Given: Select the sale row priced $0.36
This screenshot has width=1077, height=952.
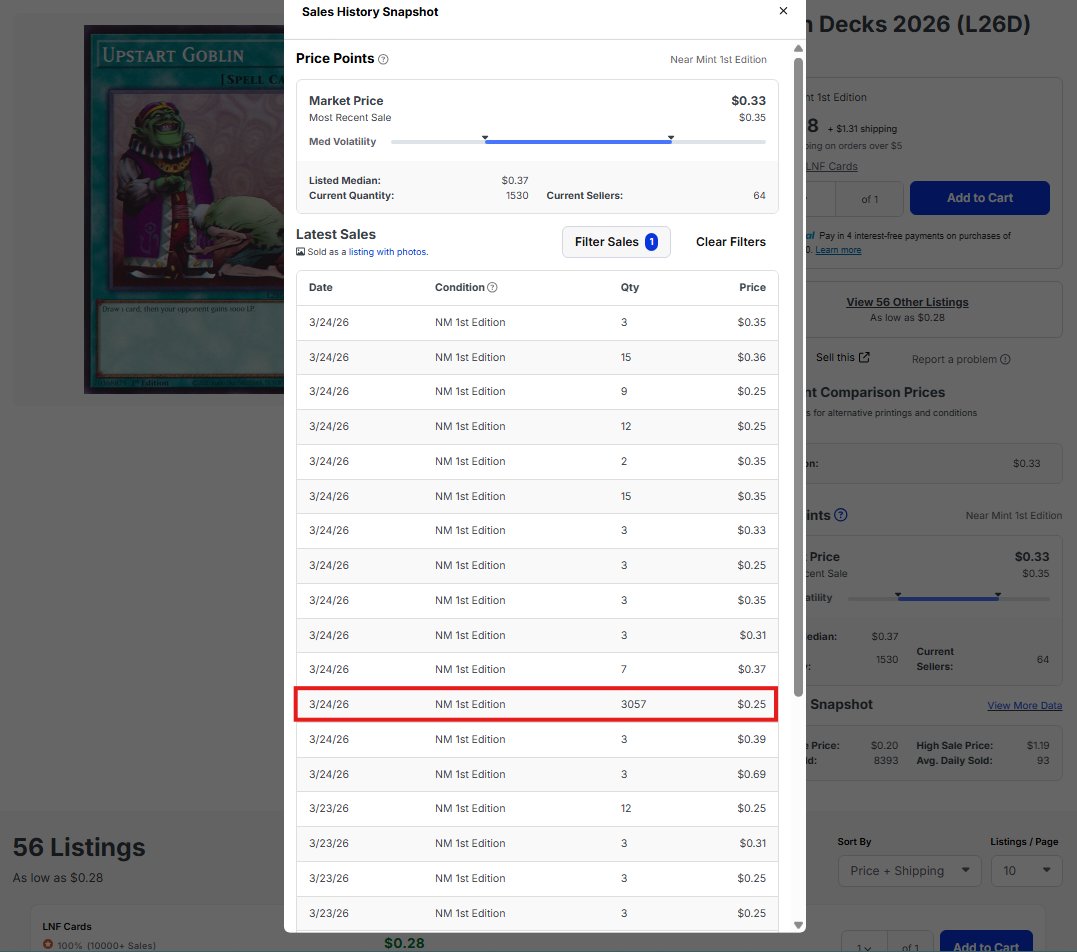Looking at the screenshot, I should 536,357.
